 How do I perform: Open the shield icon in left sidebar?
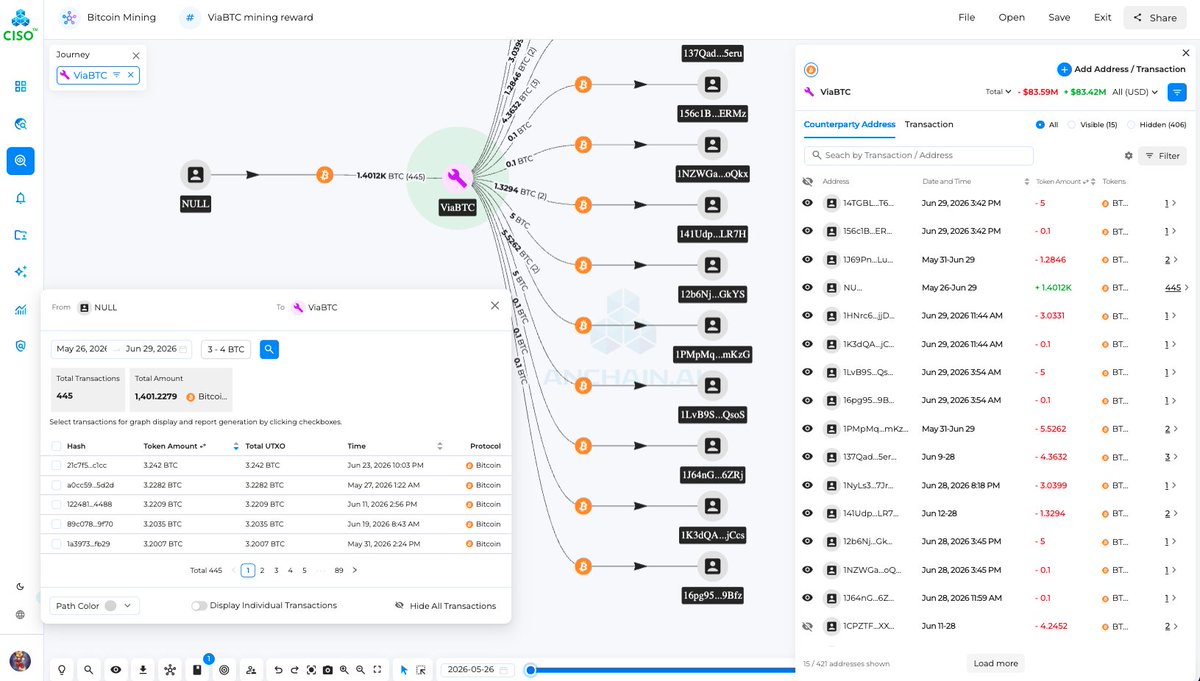click(x=21, y=346)
